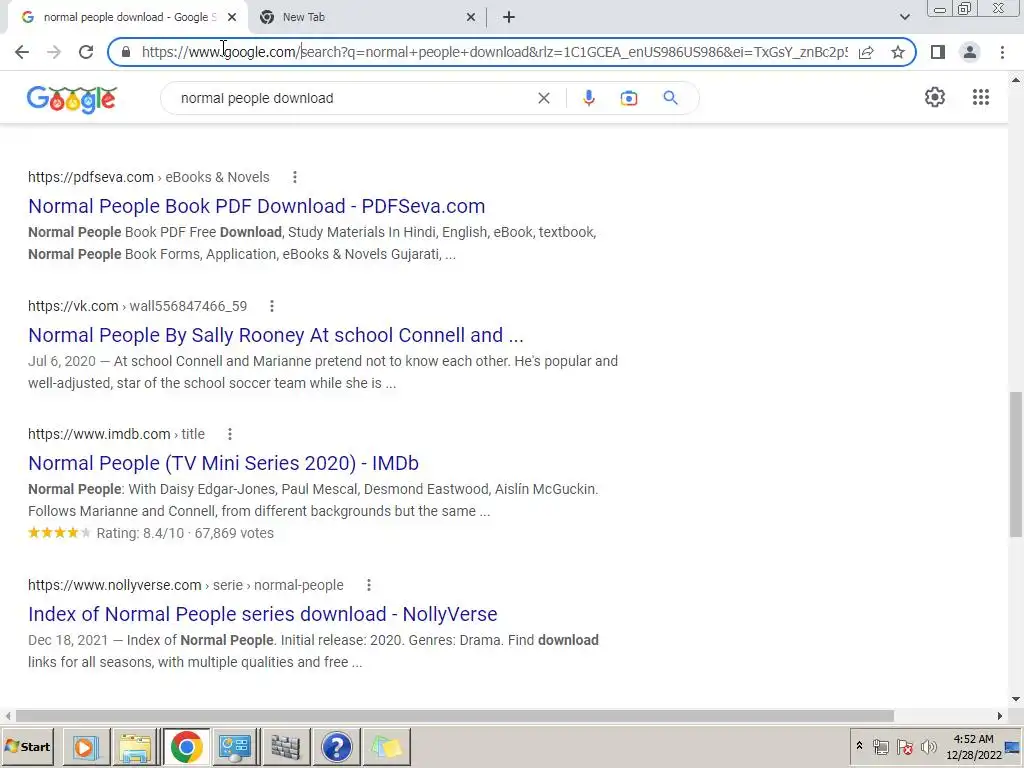Open the computer settings taskbar icon
Screen dimensions: 1024x768
click(235, 746)
